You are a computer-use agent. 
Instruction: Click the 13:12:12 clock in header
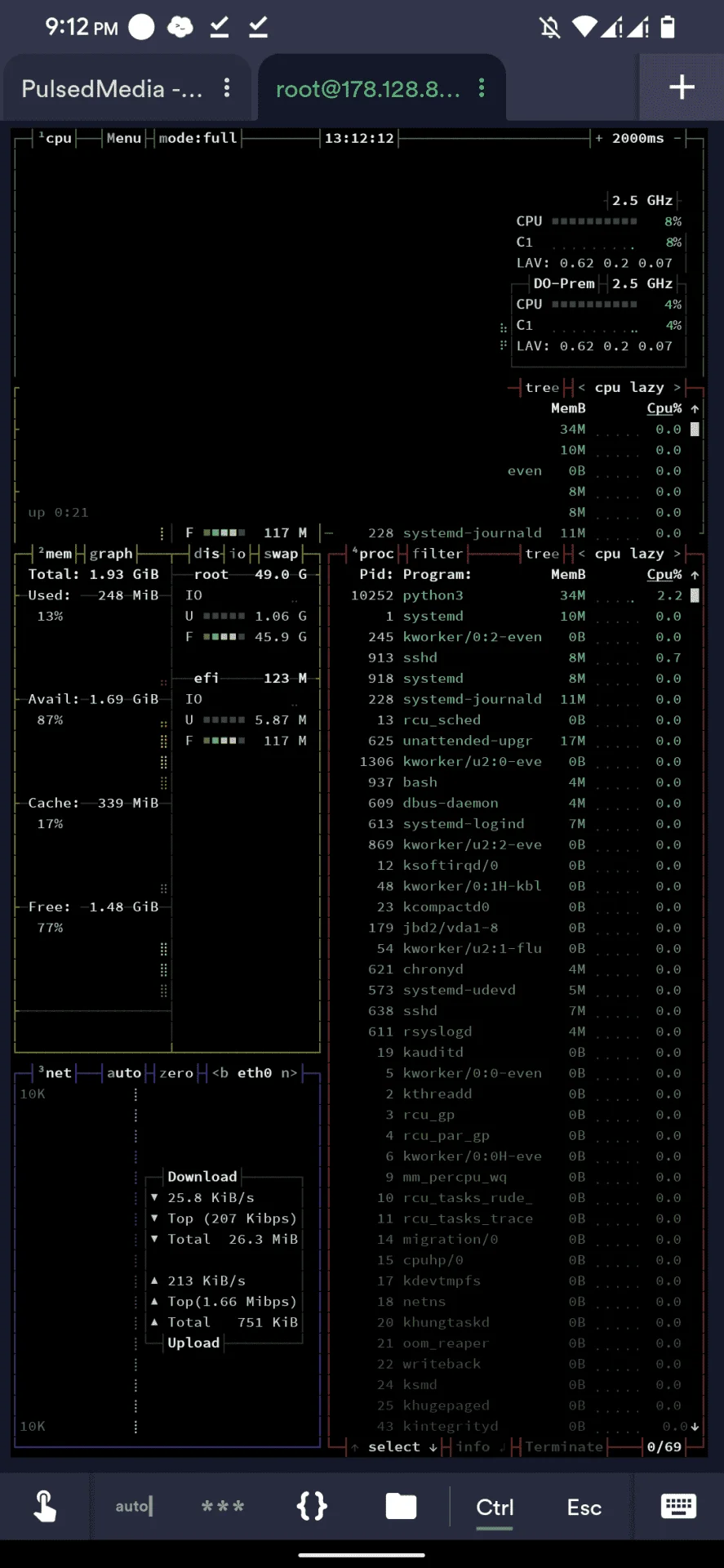[359, 139]
